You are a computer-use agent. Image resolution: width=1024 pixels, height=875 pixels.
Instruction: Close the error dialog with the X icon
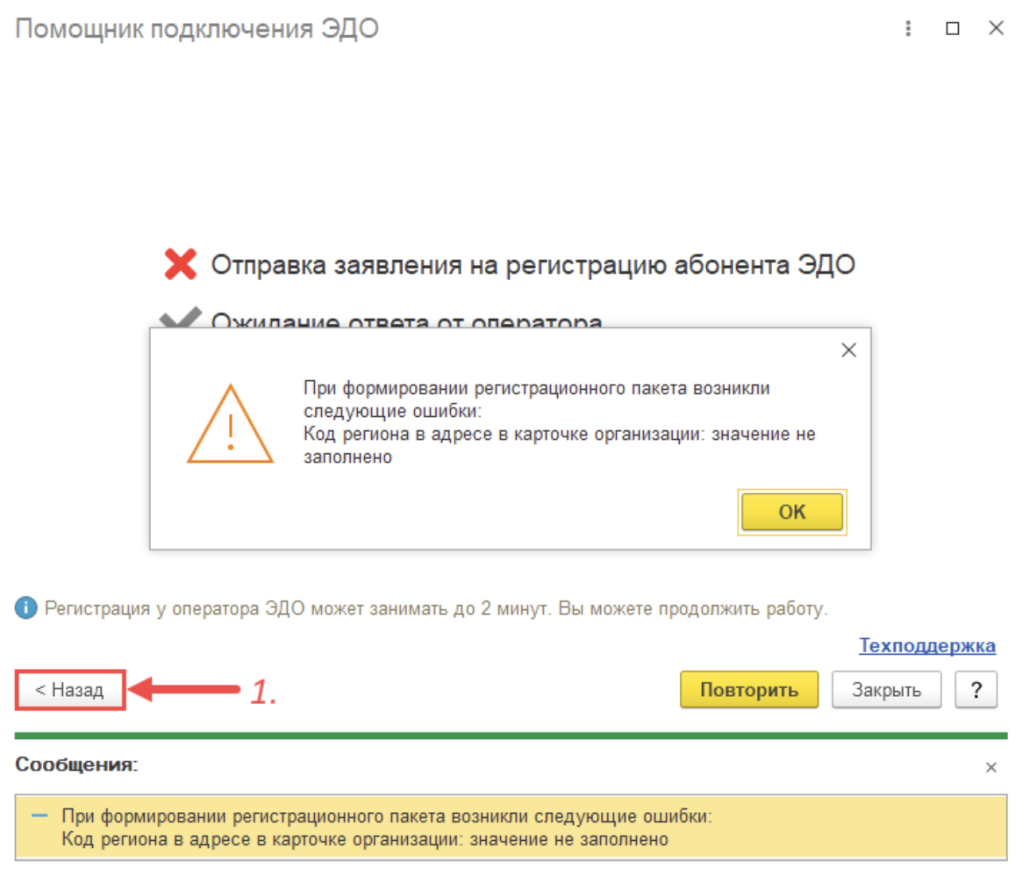tap(848, 351)
